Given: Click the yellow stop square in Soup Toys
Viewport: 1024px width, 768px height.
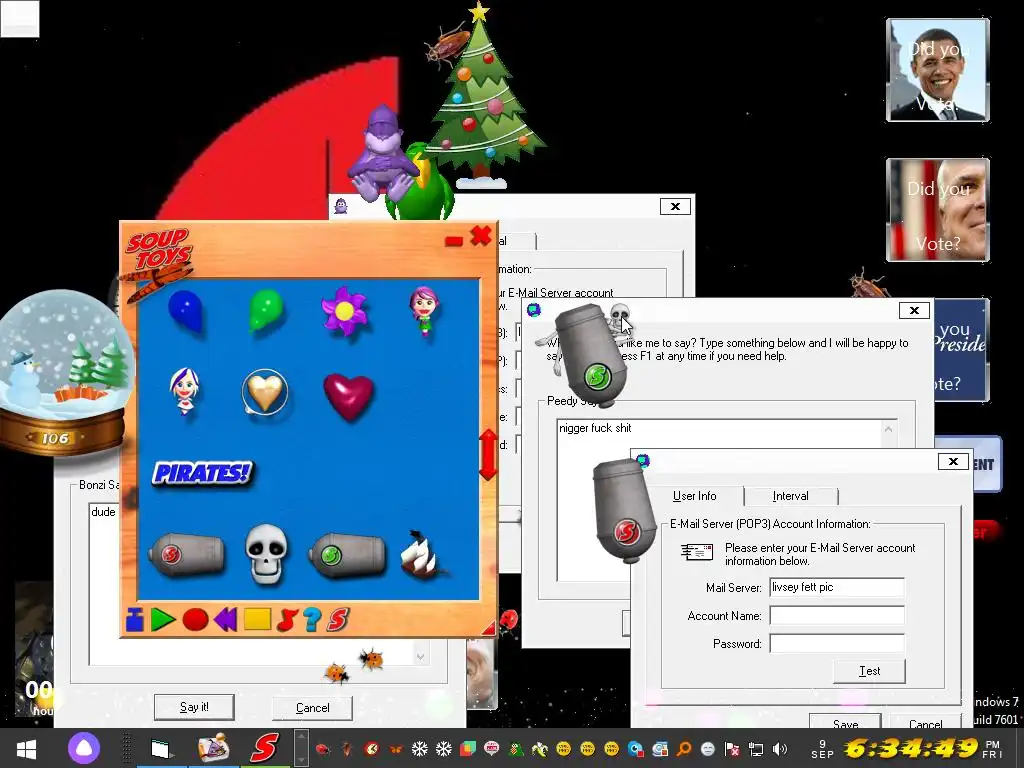Looking at the screenshot, I should click(x=257, y=619).
